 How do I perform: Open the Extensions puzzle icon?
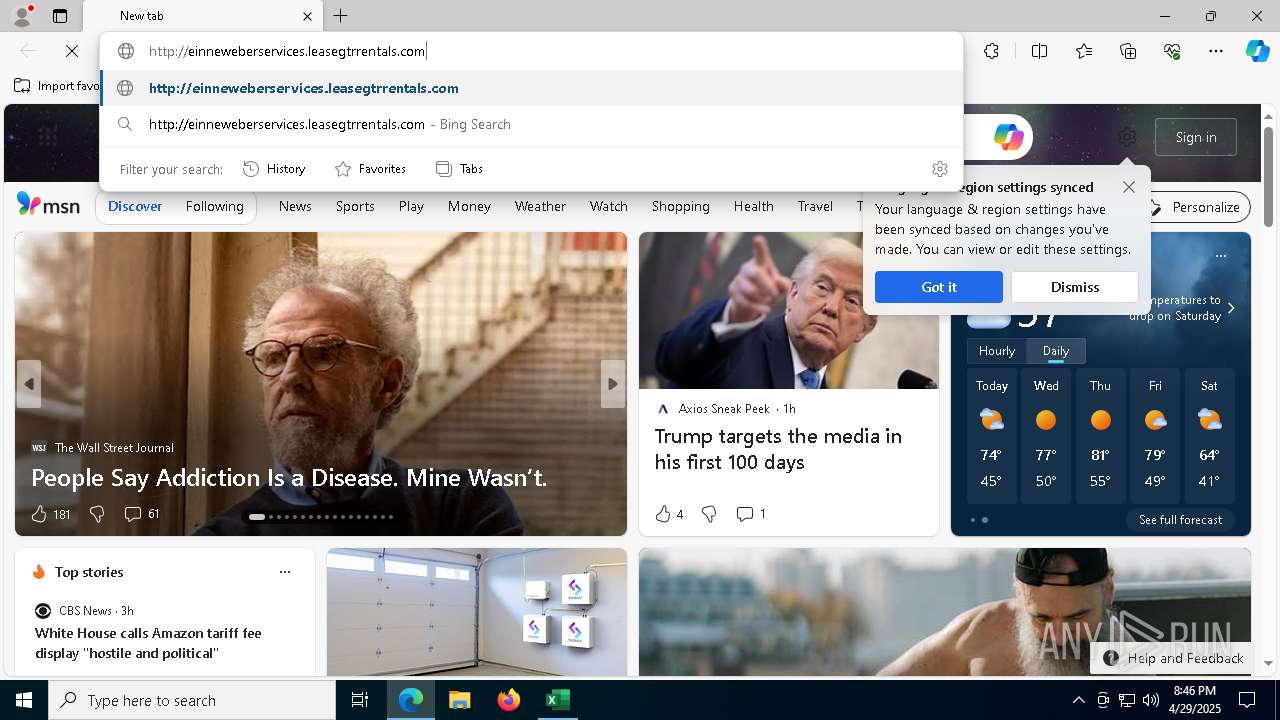991,51
